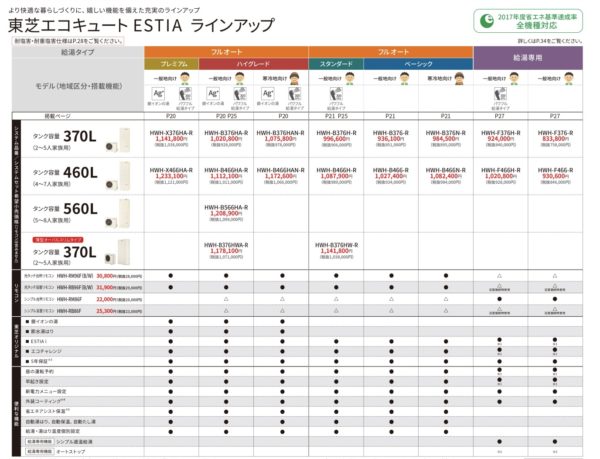The image size is (600, 459).
Task: Click model HWH-B466H-R priced 1,087,900円
Action: tap(336, 176)
